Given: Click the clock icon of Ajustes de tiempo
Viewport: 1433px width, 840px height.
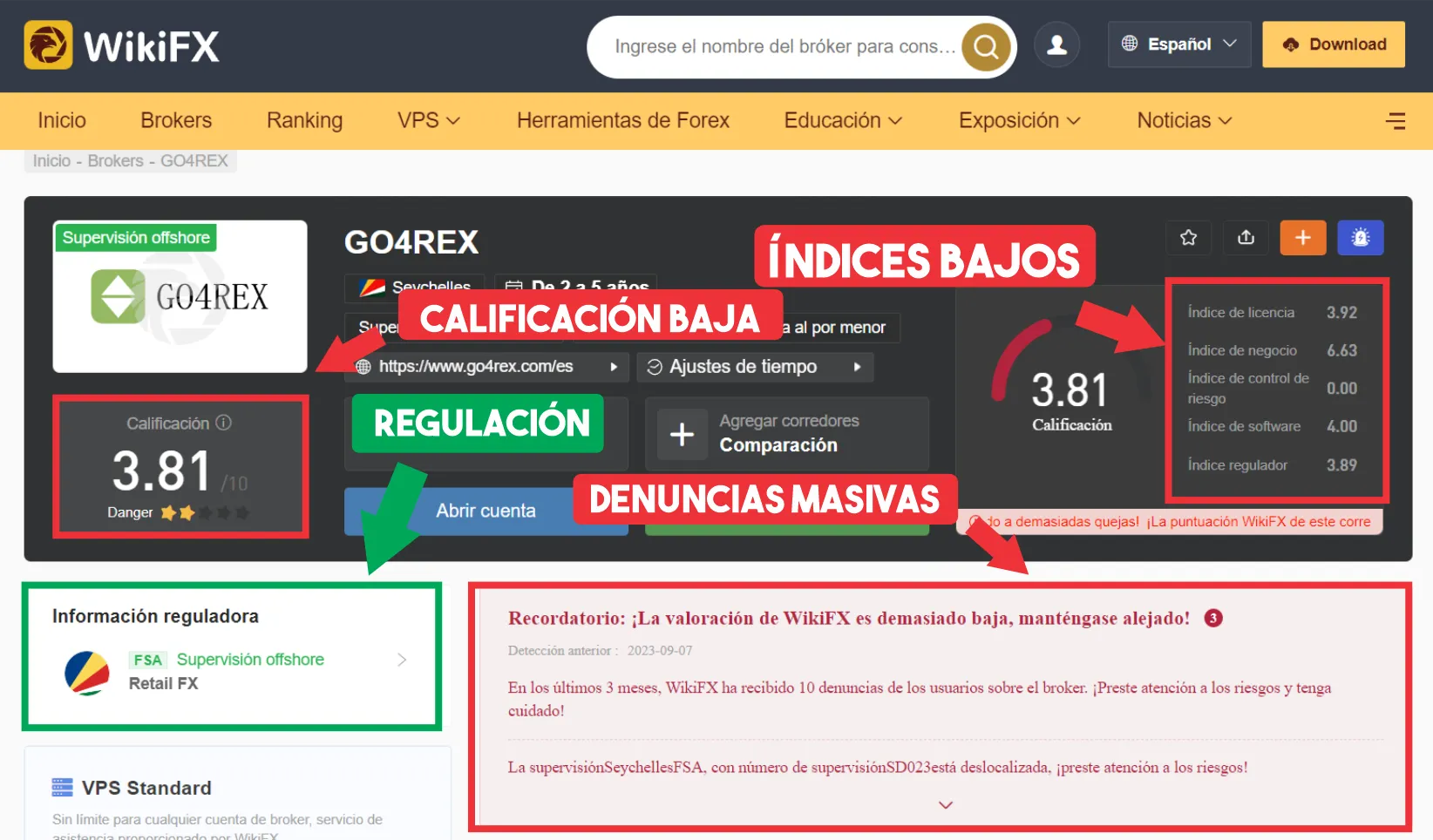Looking at the screenshot, I should 655,367.
